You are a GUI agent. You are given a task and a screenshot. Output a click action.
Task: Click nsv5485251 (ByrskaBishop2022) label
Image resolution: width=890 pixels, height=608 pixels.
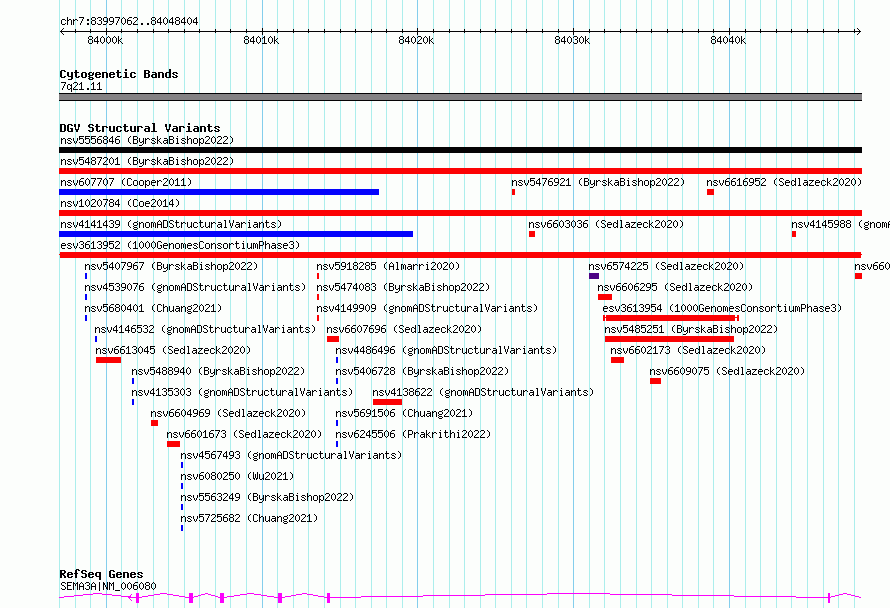(x=691, y=329)
